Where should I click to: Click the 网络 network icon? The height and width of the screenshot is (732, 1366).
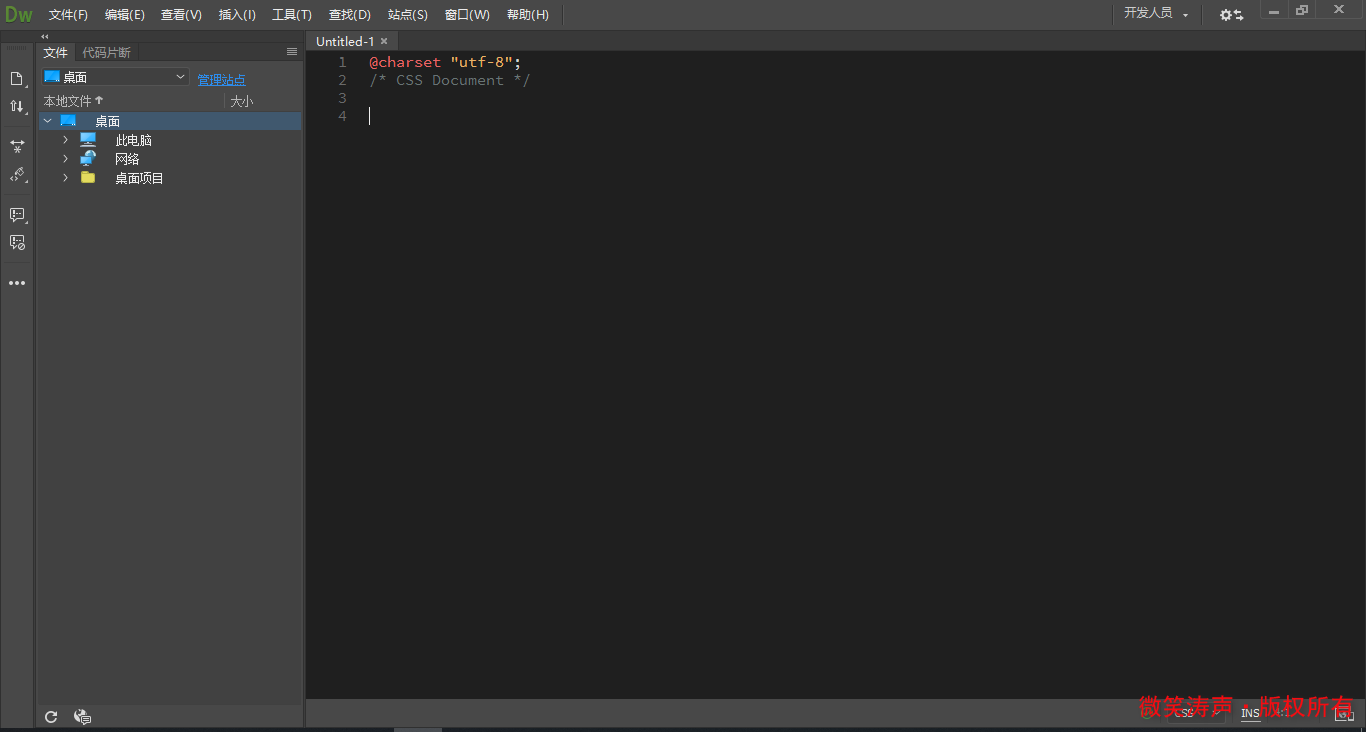point(88,159)
